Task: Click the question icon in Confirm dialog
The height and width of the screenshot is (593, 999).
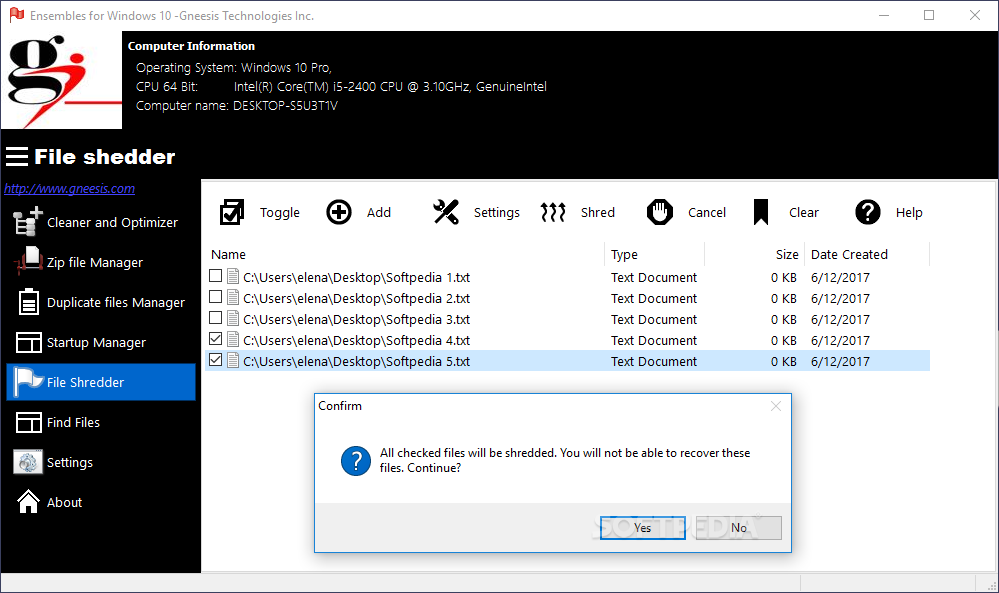Action: point(356,461)
